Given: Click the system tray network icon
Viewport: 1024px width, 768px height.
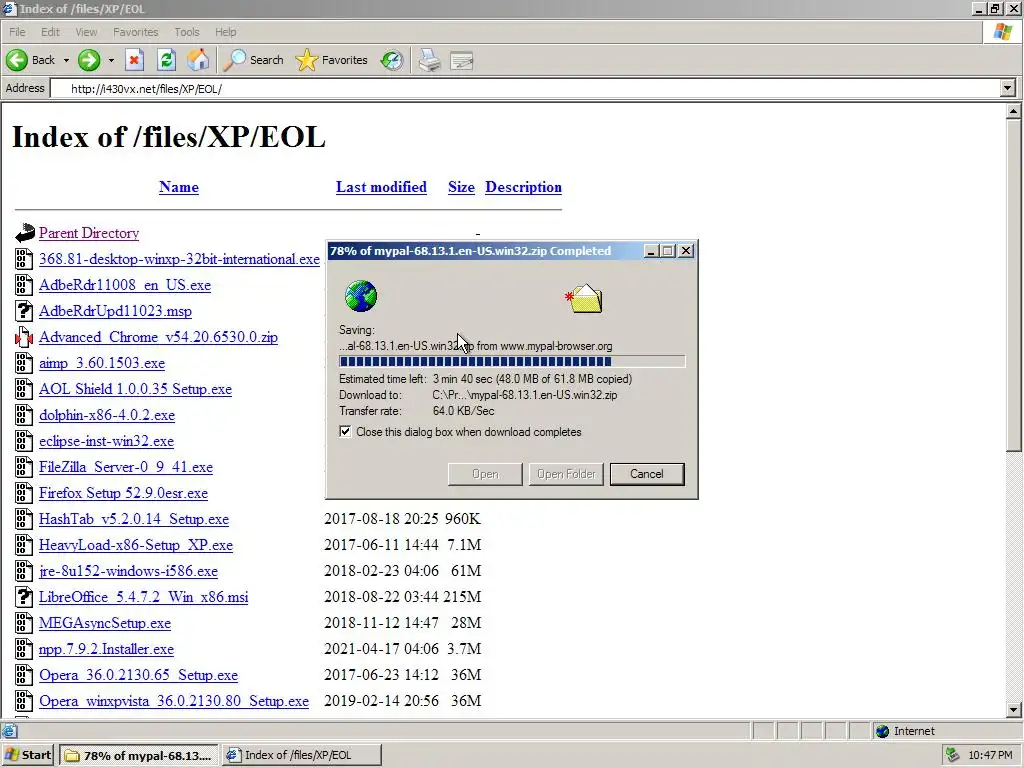Looking at the screenshot, I should click(953, 755).
